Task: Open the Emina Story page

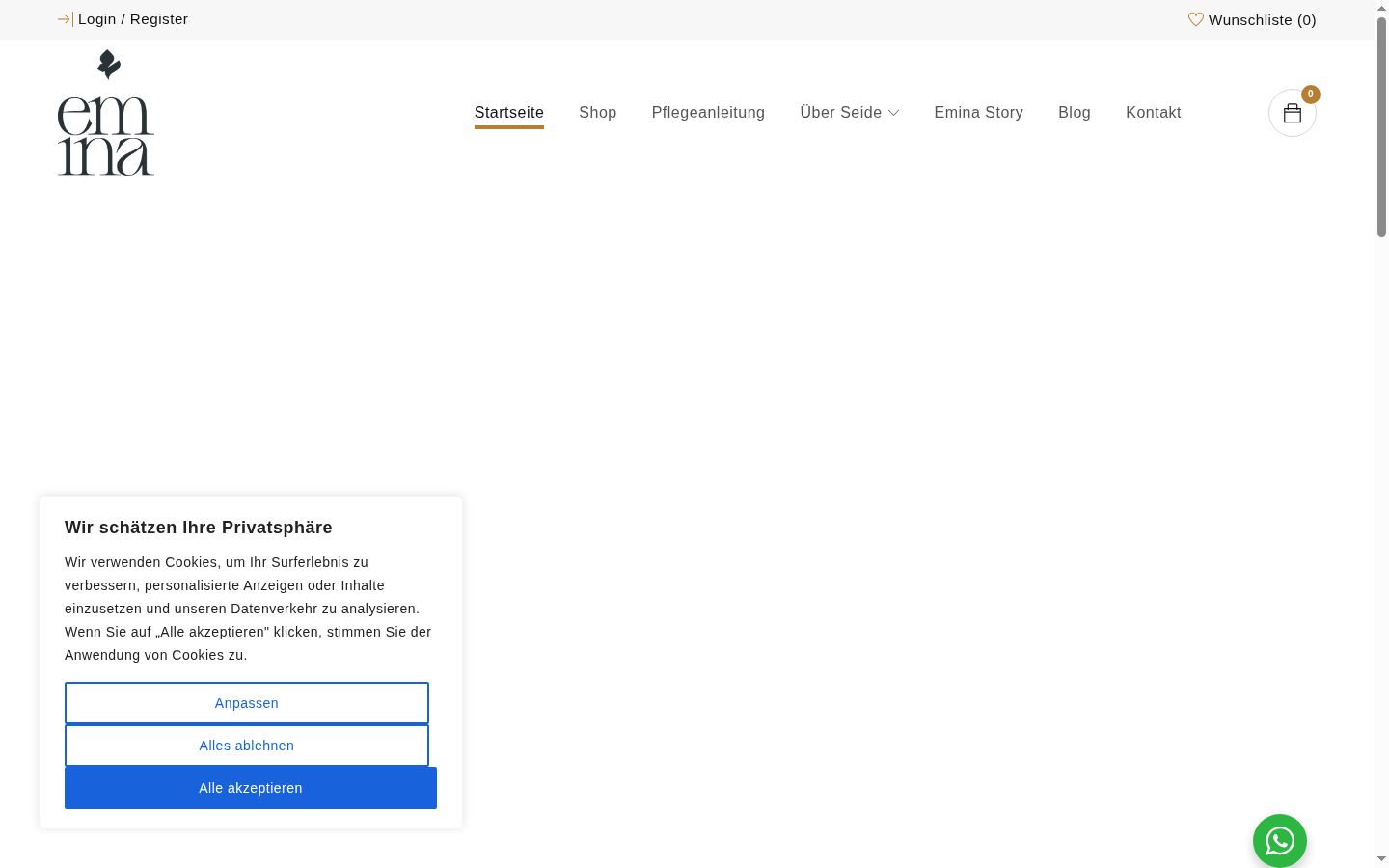Action: coord(979,113)
